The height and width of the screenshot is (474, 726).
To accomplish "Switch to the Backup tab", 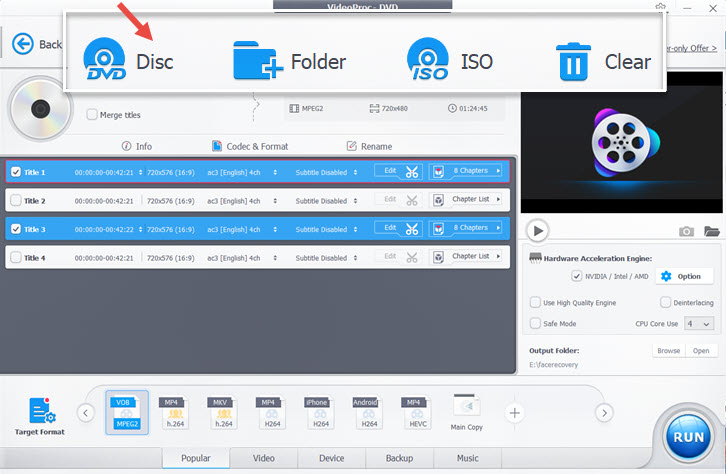I will pos(399,458).
